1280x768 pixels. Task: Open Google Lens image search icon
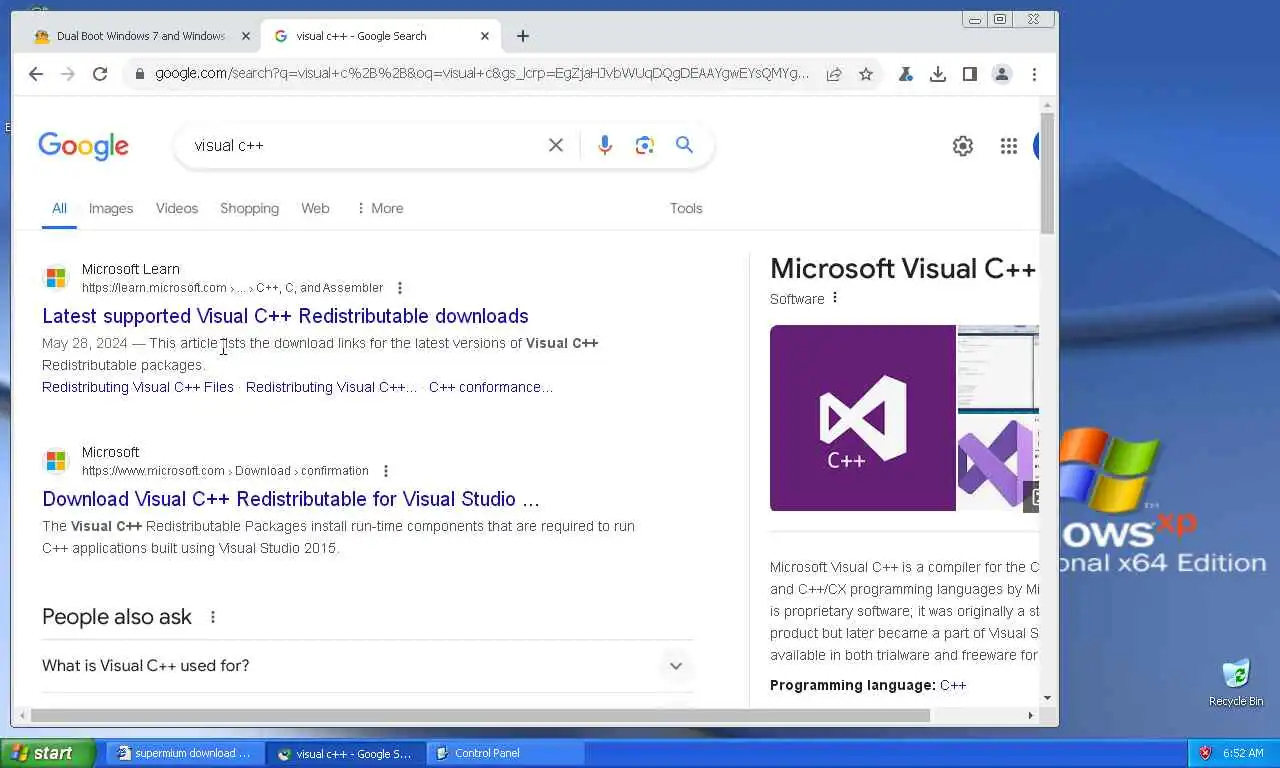point(645,145)
